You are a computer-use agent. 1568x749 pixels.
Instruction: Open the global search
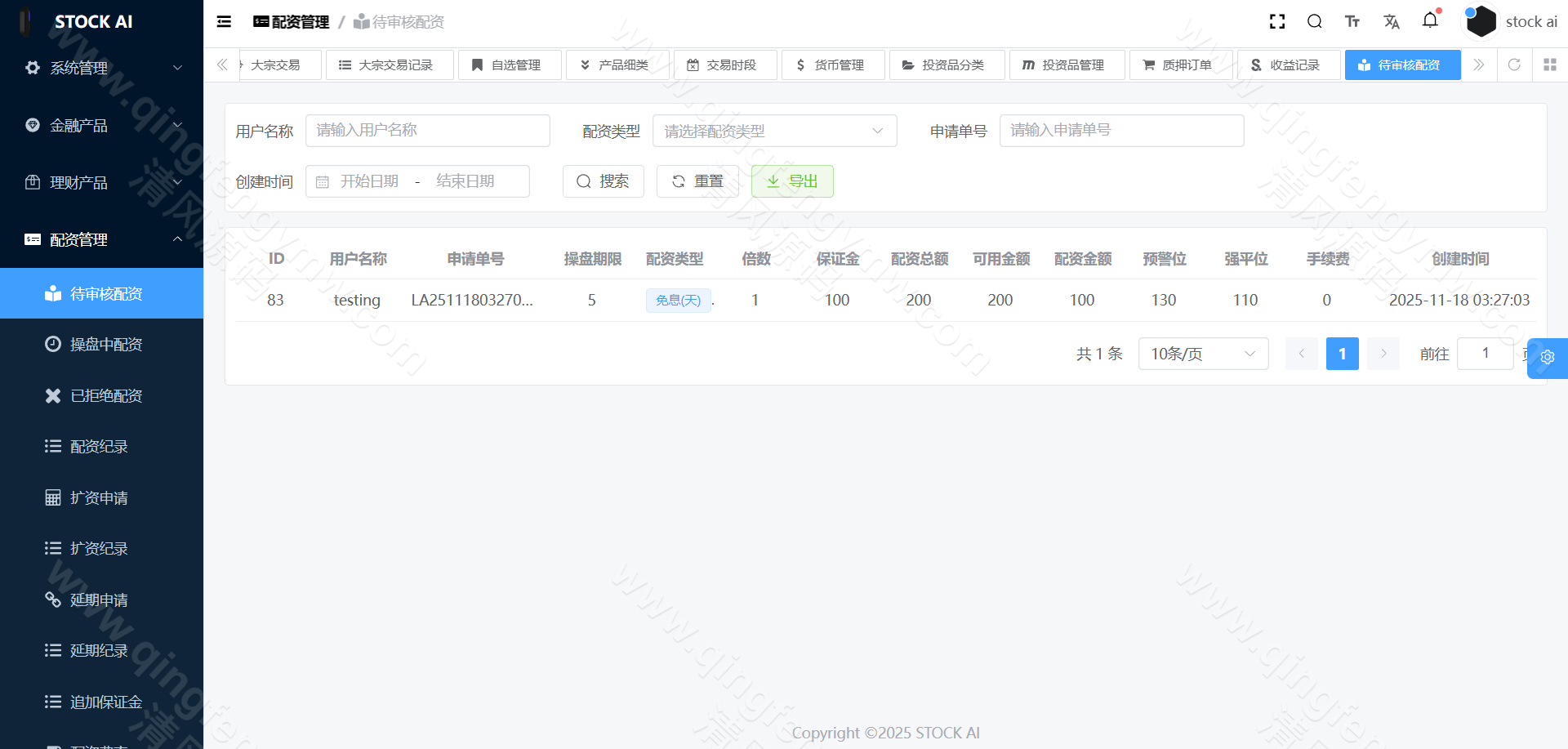click(x=1314, y=21)
